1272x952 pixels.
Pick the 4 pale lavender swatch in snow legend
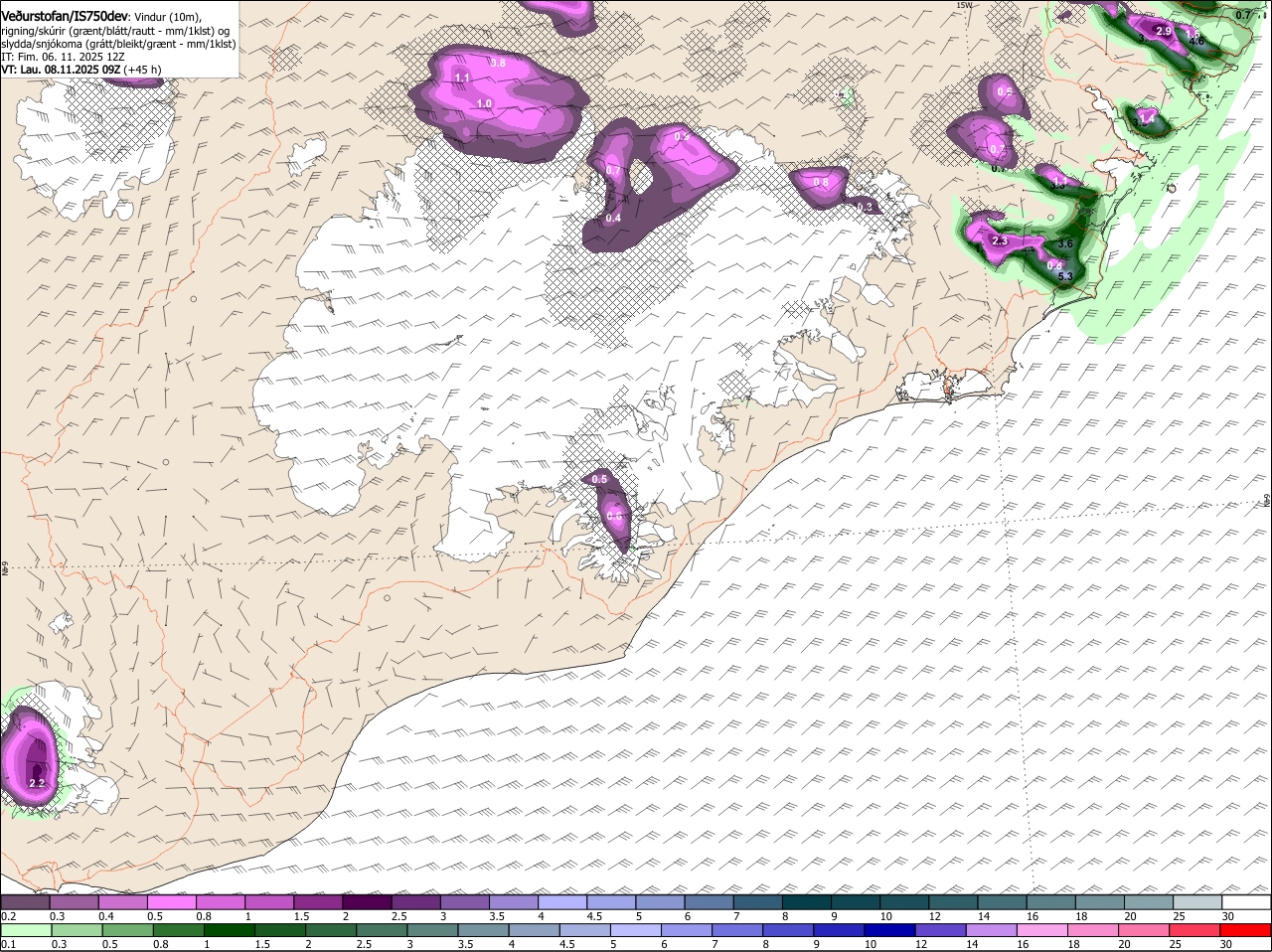coord(562,902)
